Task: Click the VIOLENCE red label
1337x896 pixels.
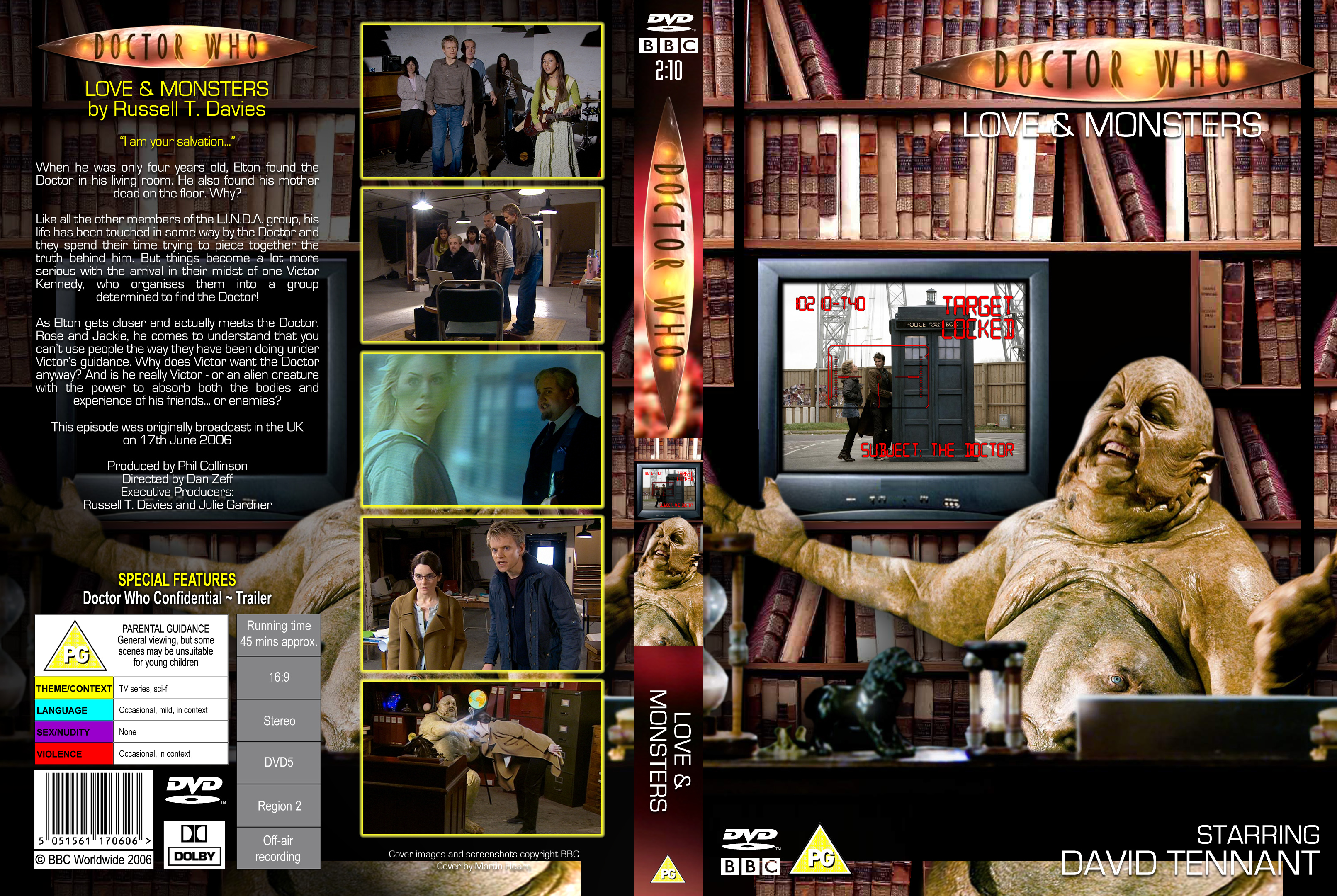Action: 74,754
